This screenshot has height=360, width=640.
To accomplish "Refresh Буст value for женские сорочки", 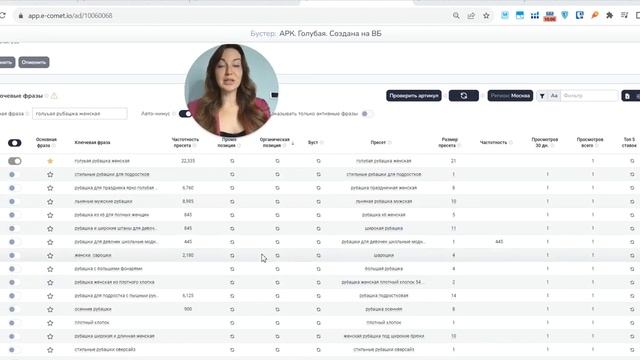I will click(319, 256).
